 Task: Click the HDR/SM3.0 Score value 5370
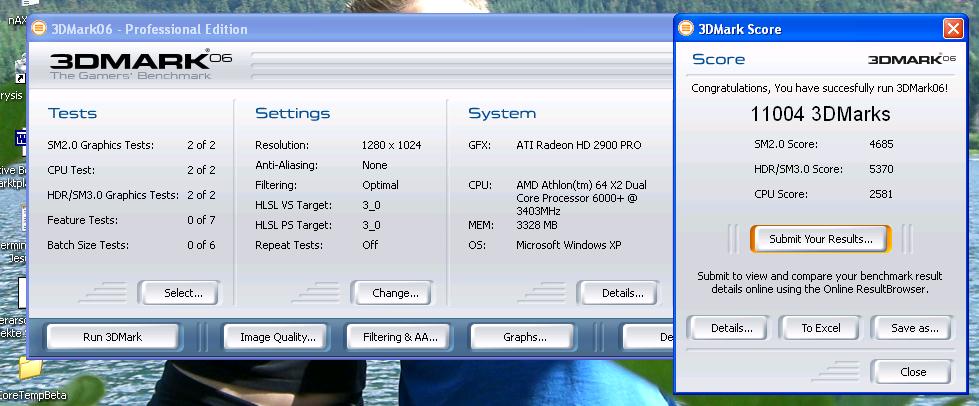(x=881, y=169)
